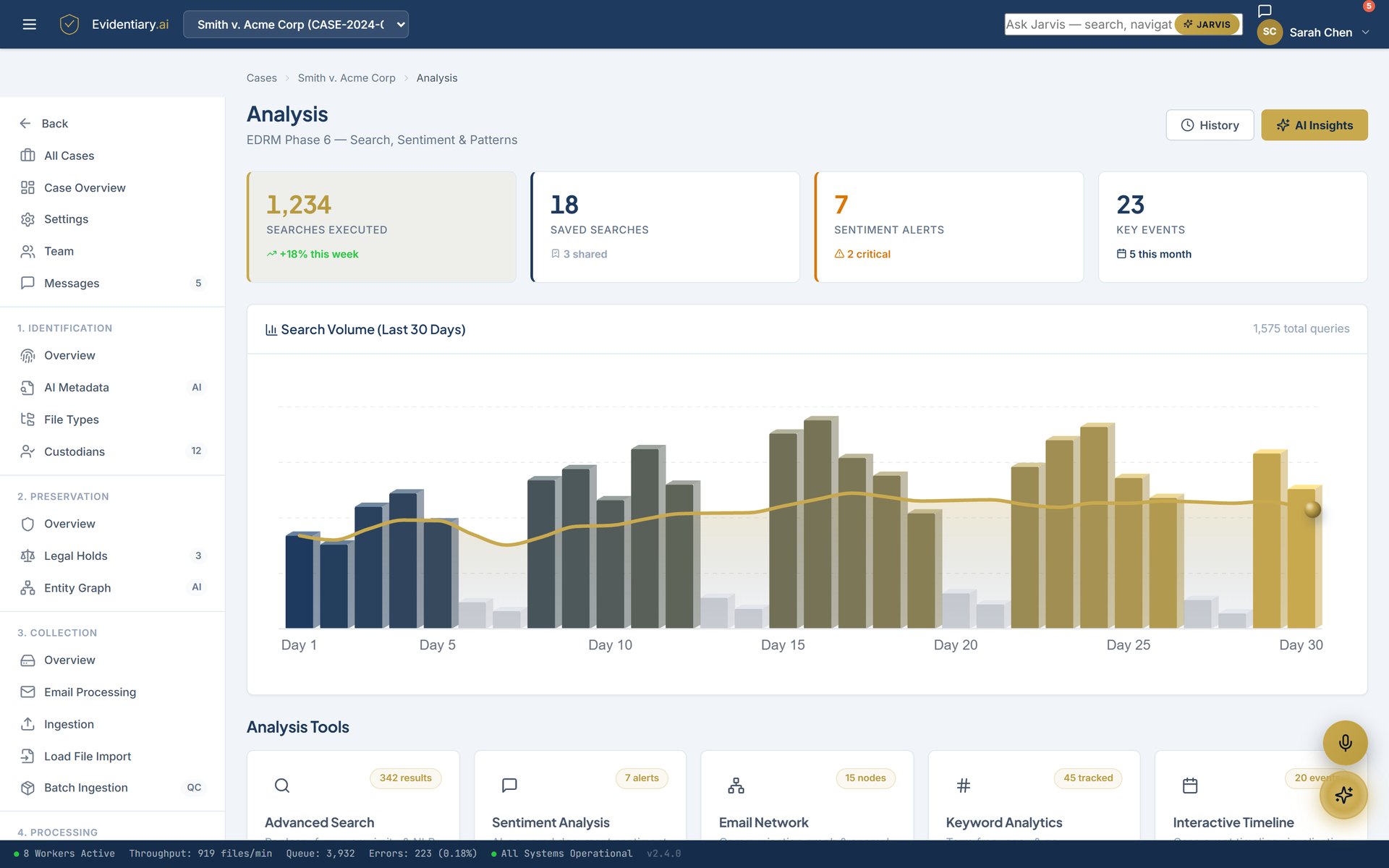Screen dimensions: 1389x868
Task: Click the JARVIS badge button
Action: tap(1207, 25)
